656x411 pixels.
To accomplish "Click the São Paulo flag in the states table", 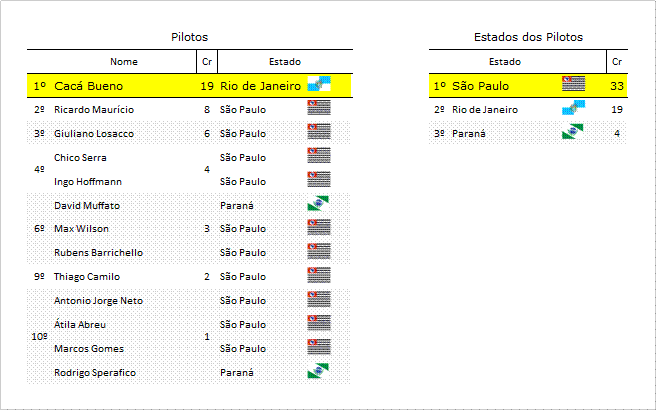I will (x=573, y=84).
